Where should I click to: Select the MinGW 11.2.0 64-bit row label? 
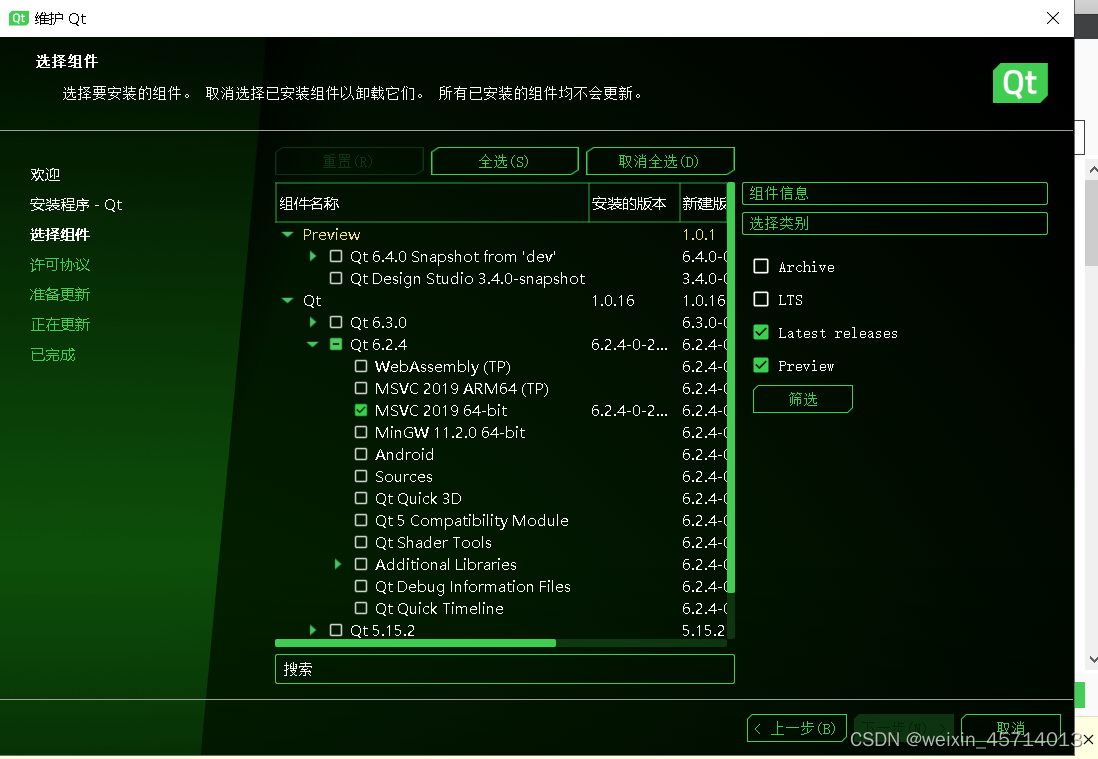point(450,433)
